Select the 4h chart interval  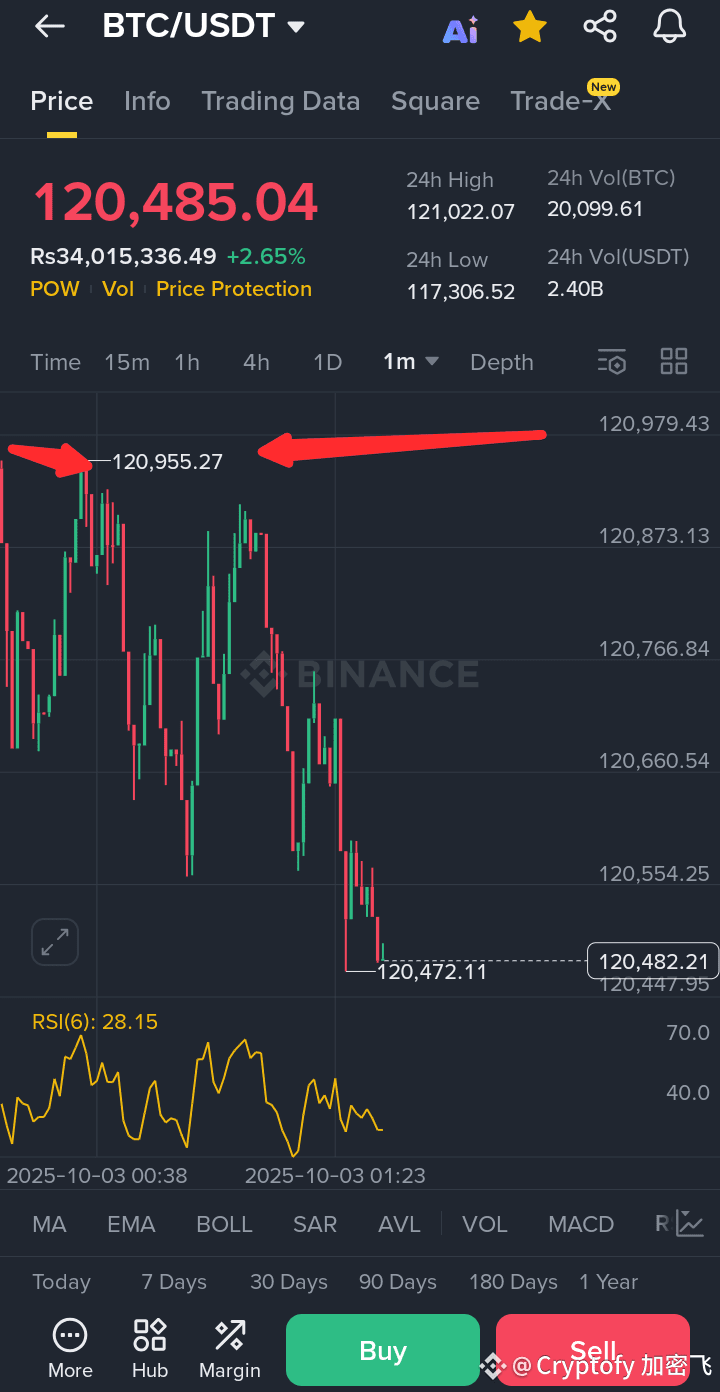pos(257,362)
